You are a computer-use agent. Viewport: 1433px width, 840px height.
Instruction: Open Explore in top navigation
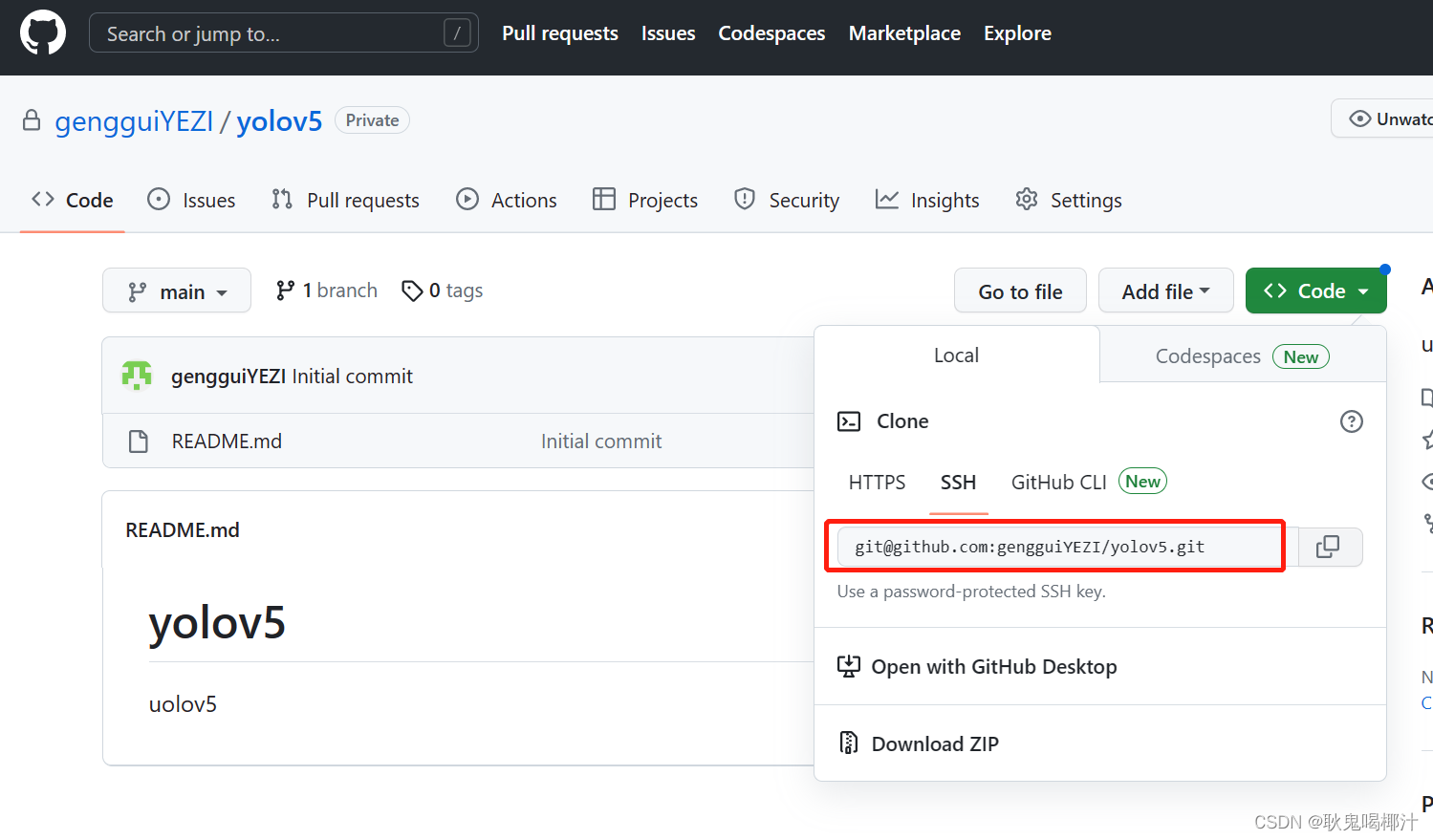[1017, 33]
